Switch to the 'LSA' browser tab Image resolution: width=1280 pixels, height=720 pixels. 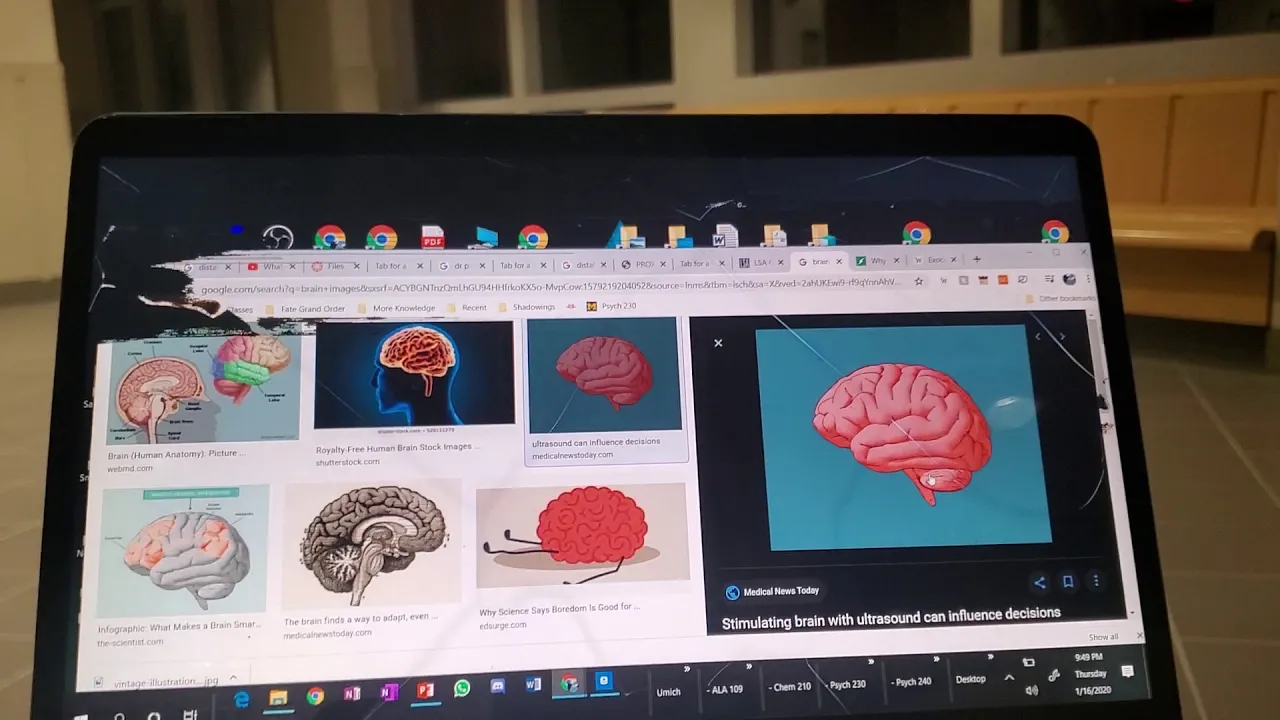point(761,263)
